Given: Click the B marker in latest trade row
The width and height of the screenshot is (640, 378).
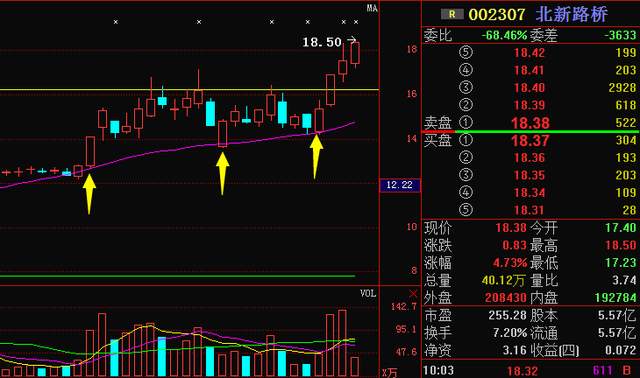Looking at the screenshot, I should (x=627, y=370).
